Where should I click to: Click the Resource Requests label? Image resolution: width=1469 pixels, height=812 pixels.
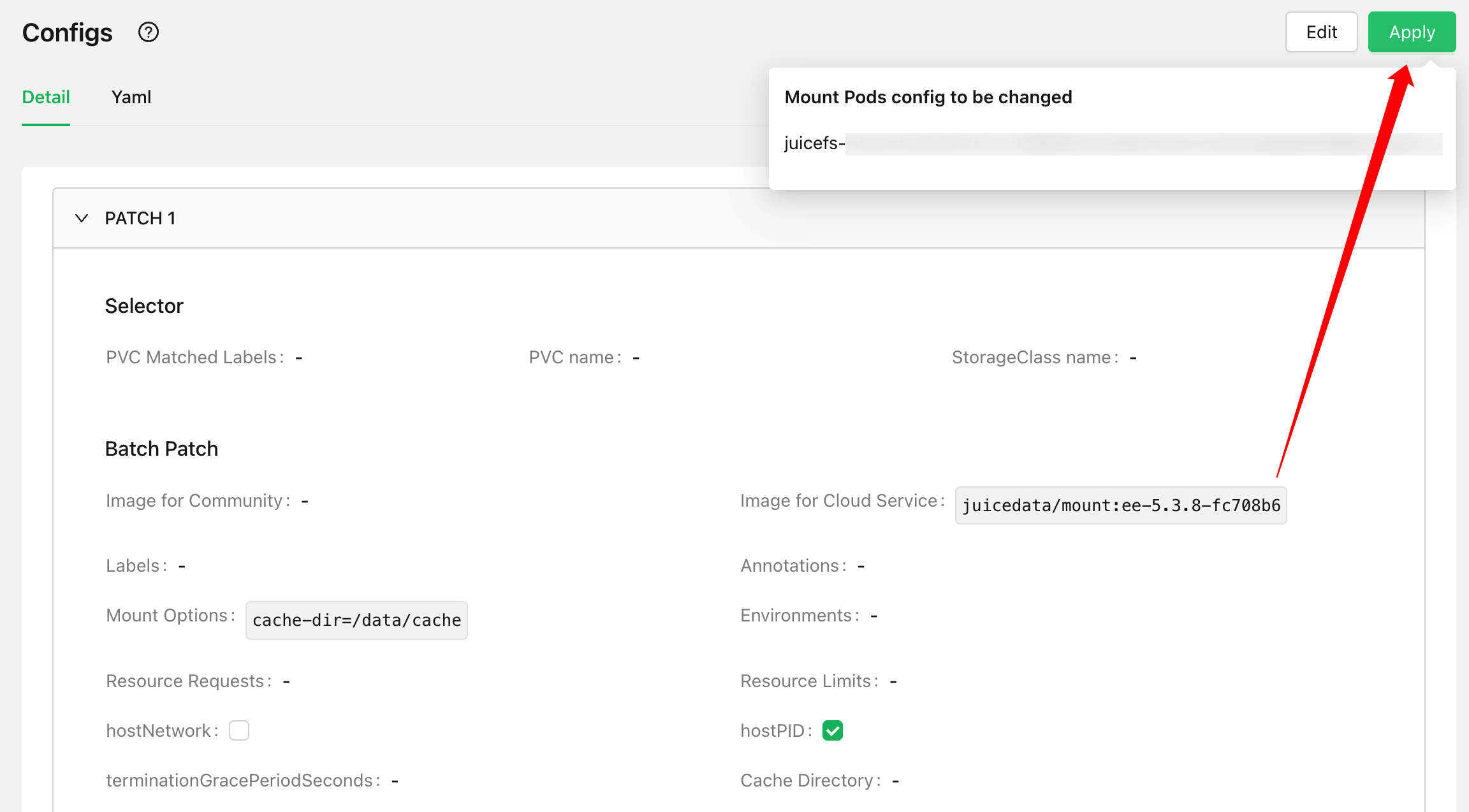[x=189, y=681]
